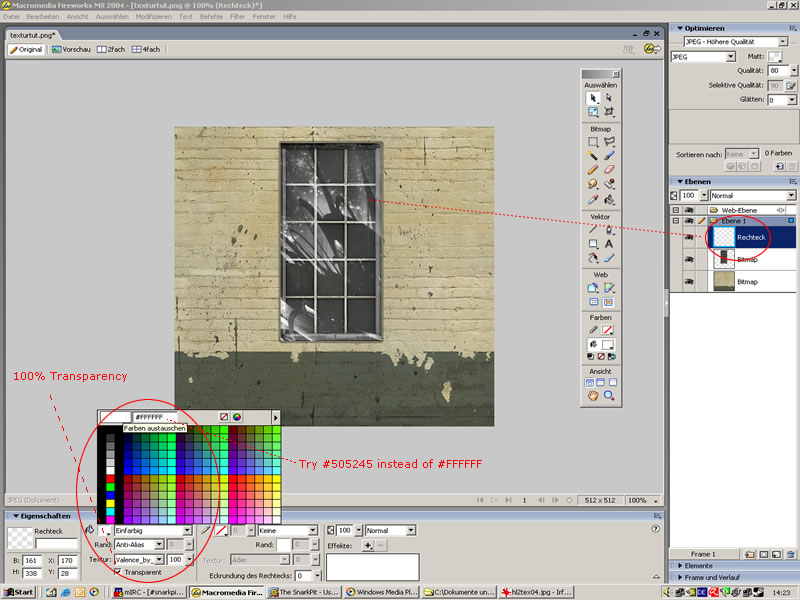Select the Crop tool
The image size is (800, 600).
point(609,112)
